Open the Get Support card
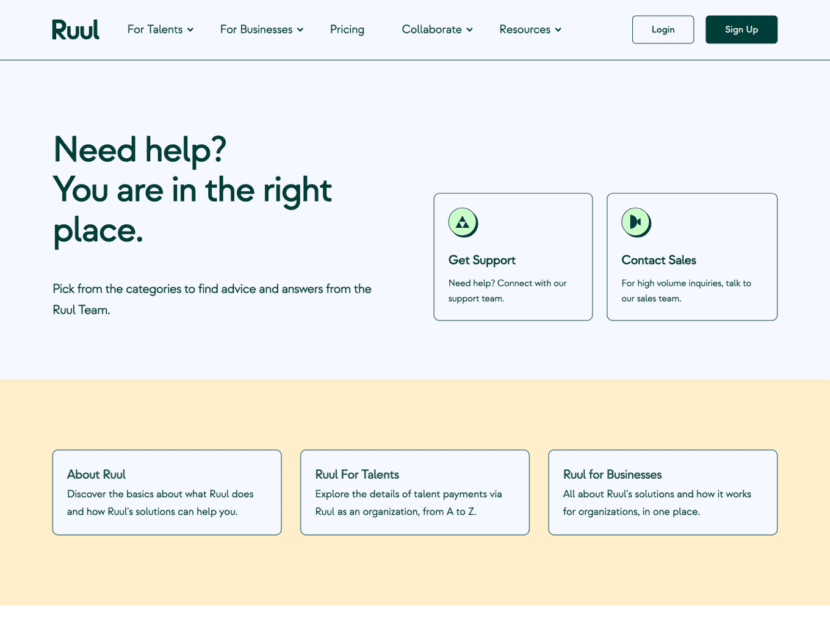This screenshot has height=623, width=830. click(512, 256)
